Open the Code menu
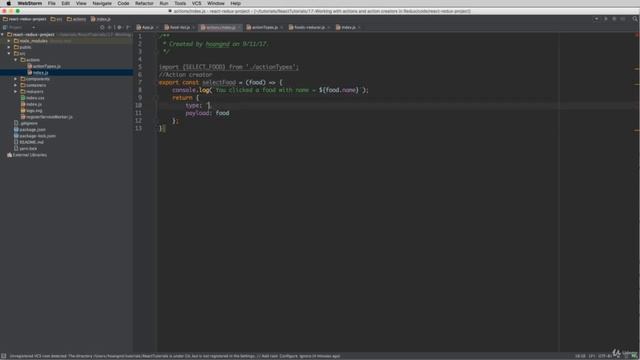The height and width of the screenshot is (360, 640). 123,3
